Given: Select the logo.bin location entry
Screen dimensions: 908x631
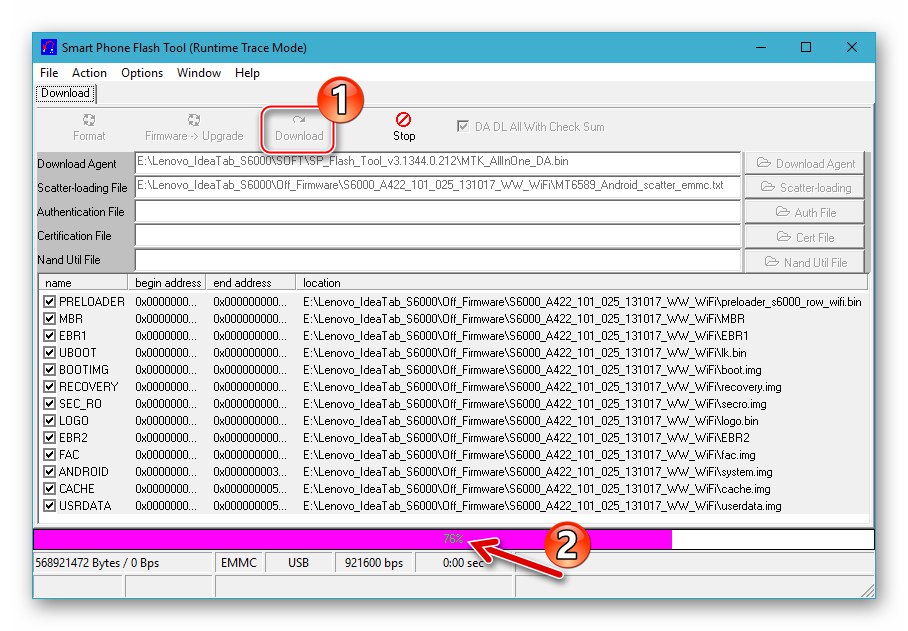Looking at the screenshot, I should coord(530,421).
